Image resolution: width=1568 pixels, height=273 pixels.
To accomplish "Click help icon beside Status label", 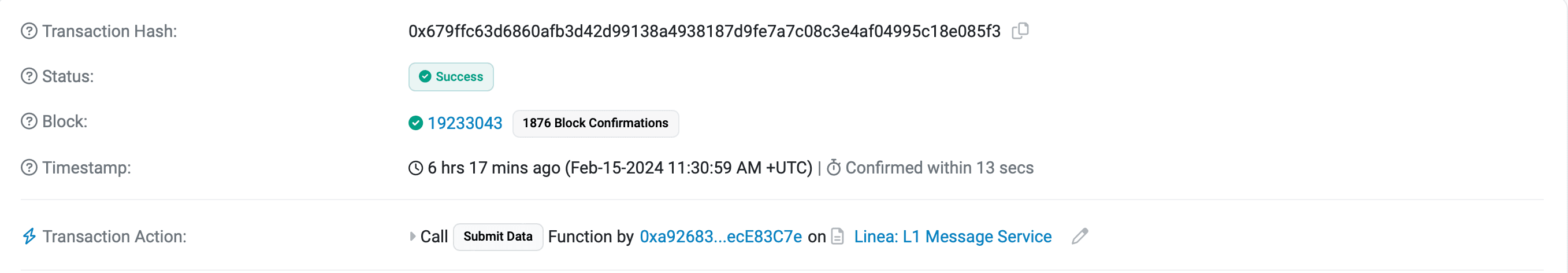I will pos(29,76).
